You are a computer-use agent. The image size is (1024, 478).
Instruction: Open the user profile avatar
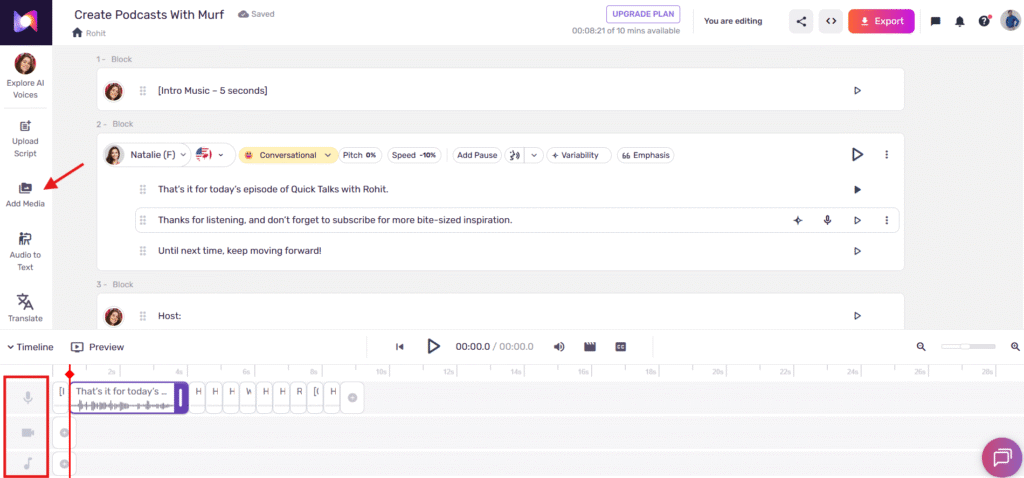click(1010, 20)
